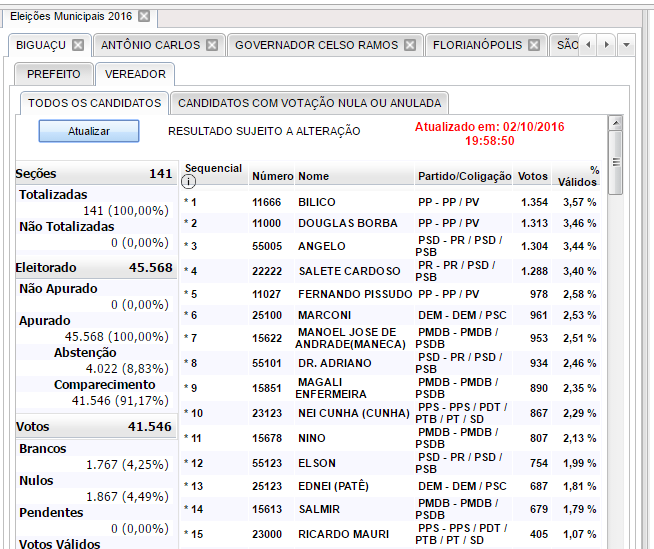Open Candidatos com votação nula ou anulada tab
Image resolution: width=654 pixels, height=549 pixels.
309,103
